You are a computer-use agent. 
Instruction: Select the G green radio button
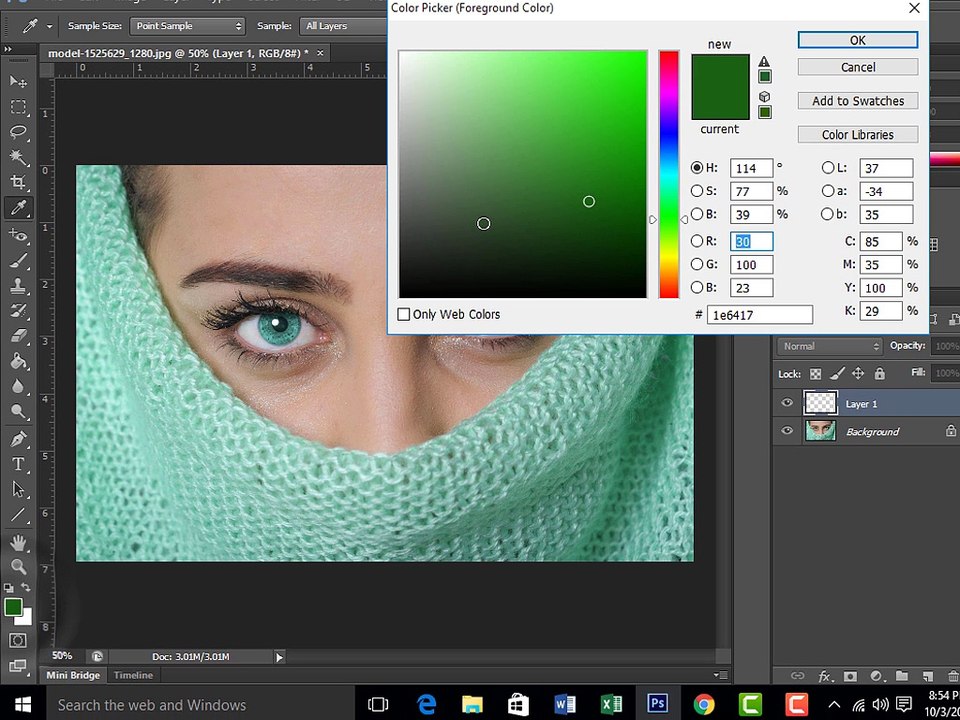click(x=697, y=264)
